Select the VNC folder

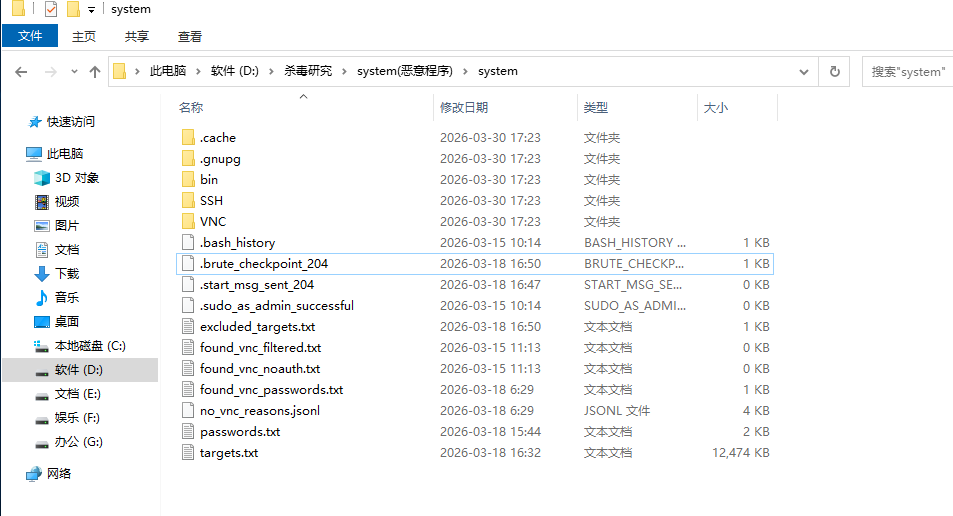(212, 222)
